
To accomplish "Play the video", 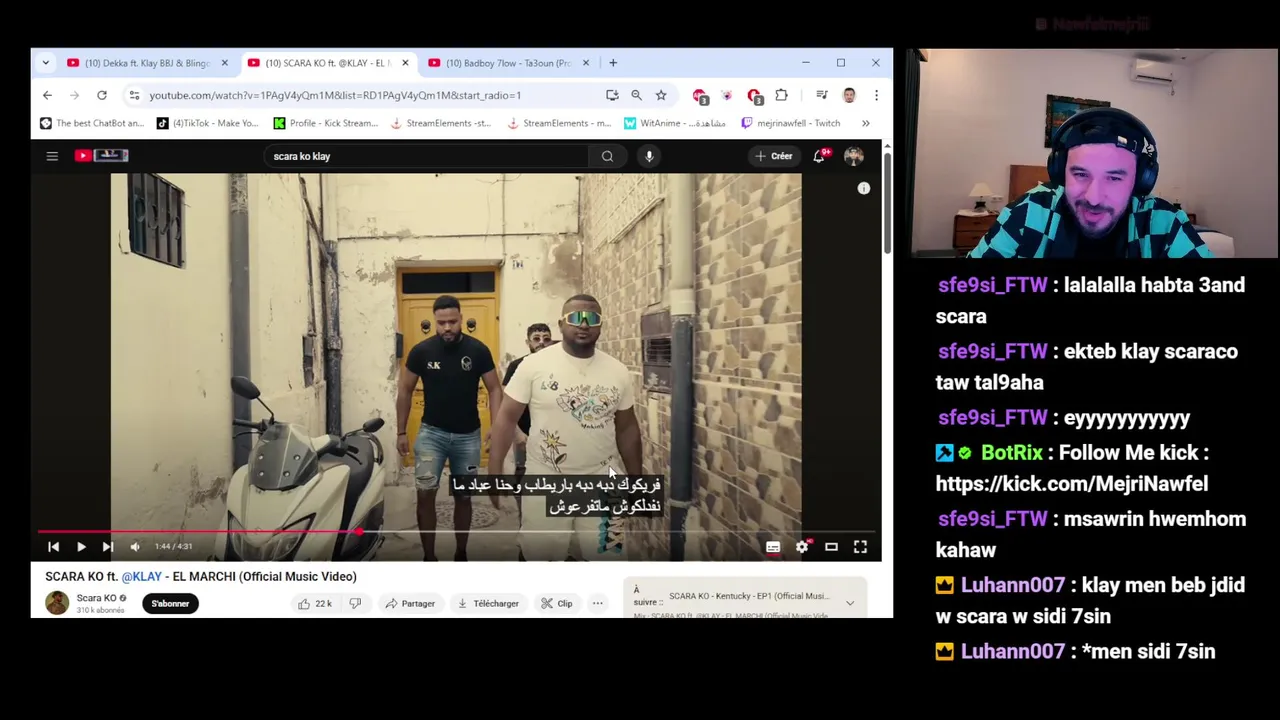I will (81, 547).
